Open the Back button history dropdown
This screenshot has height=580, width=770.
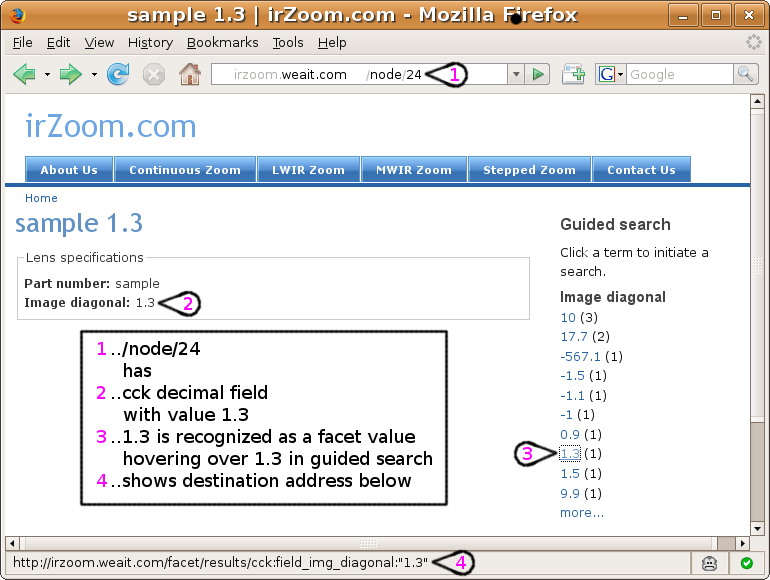click(47, 75)
